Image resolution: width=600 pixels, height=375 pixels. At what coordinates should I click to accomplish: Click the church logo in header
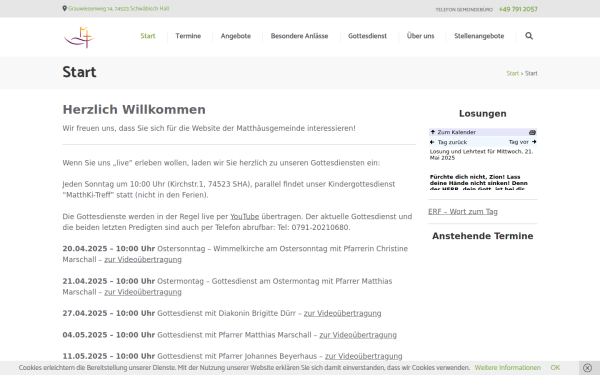[x=79, y=37]
